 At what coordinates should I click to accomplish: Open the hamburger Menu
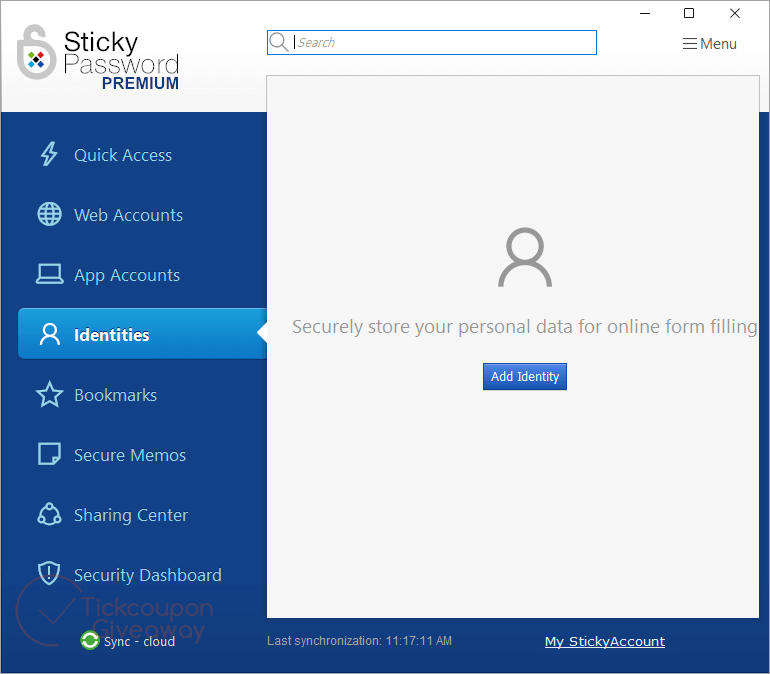[x=709, y=44]
